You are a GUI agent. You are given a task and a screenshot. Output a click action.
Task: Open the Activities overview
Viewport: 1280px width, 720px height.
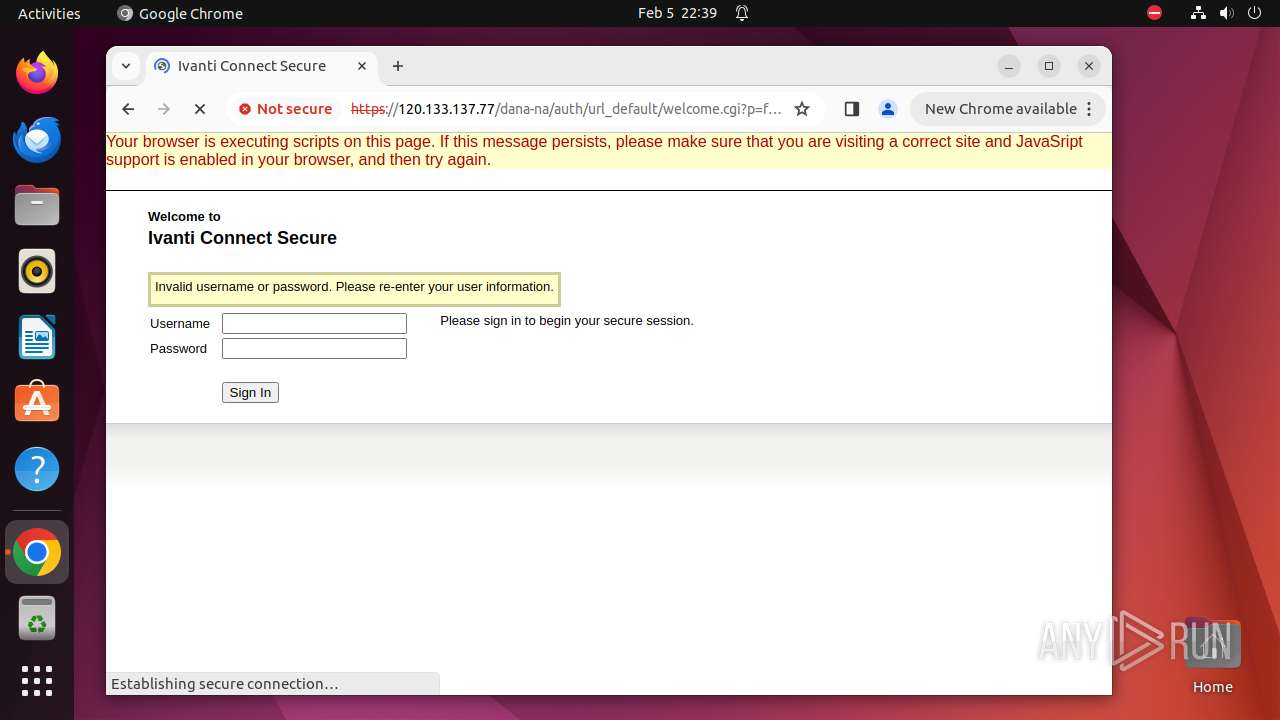coord(49,13)
